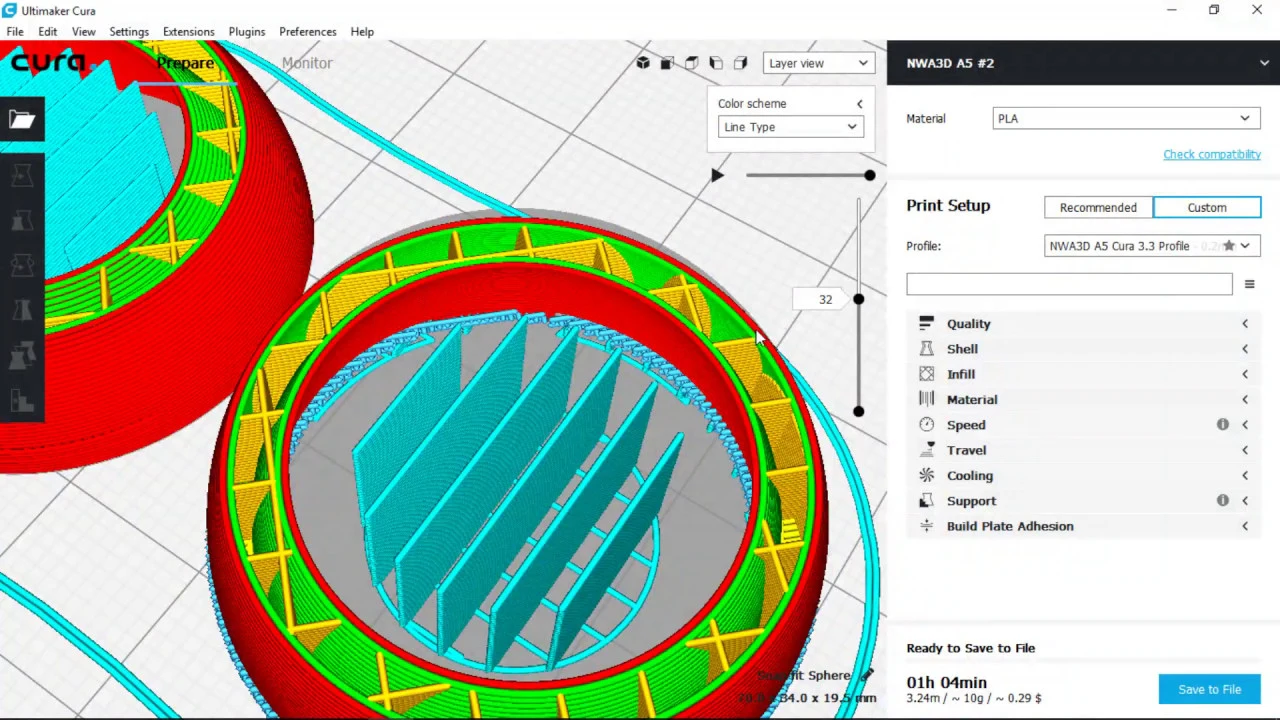Click the Material category icon in settings list
The height and width of the screenshot is (720, 1280).
click(x=926, y=399)
